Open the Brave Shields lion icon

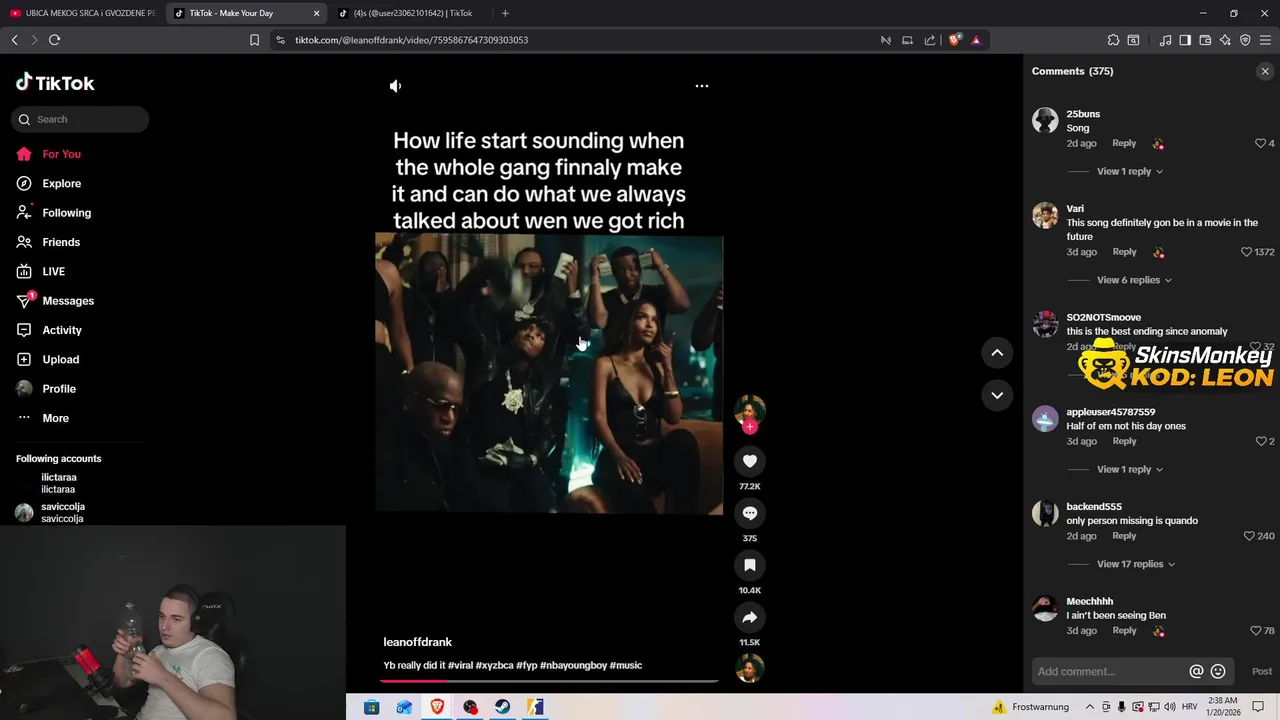[x=954, y=40]
